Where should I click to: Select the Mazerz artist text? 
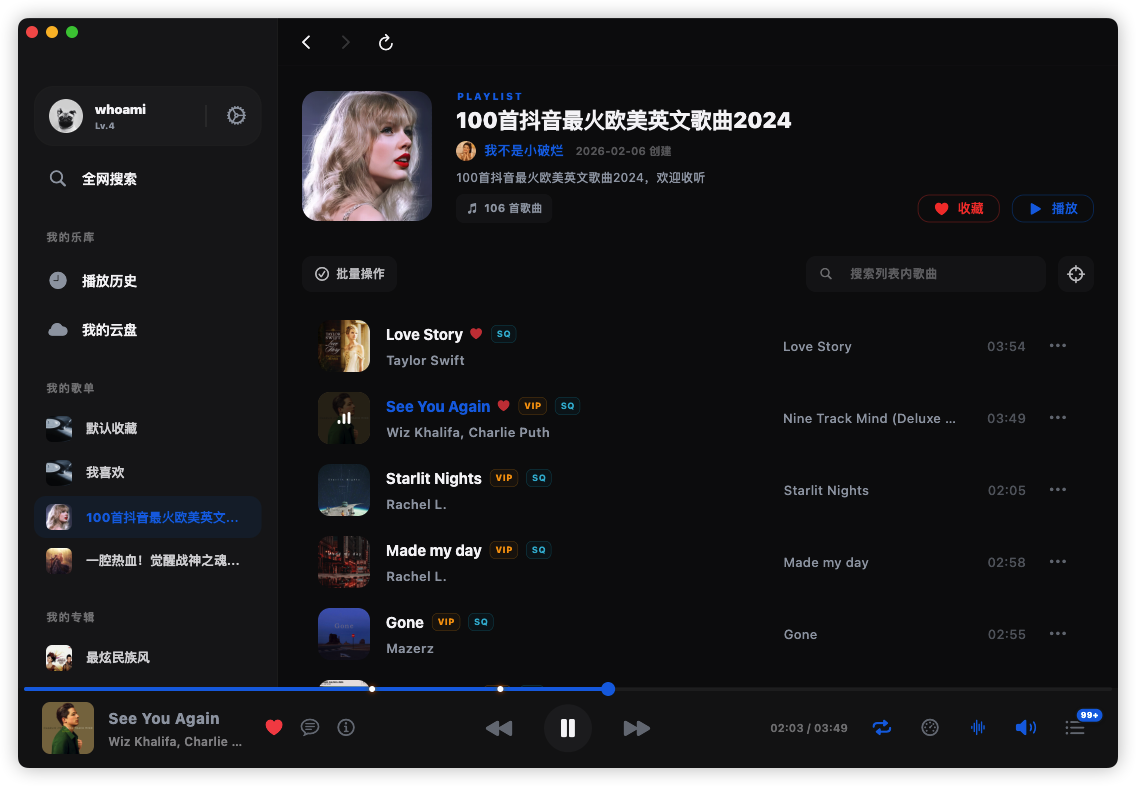[x=410, y=649]
